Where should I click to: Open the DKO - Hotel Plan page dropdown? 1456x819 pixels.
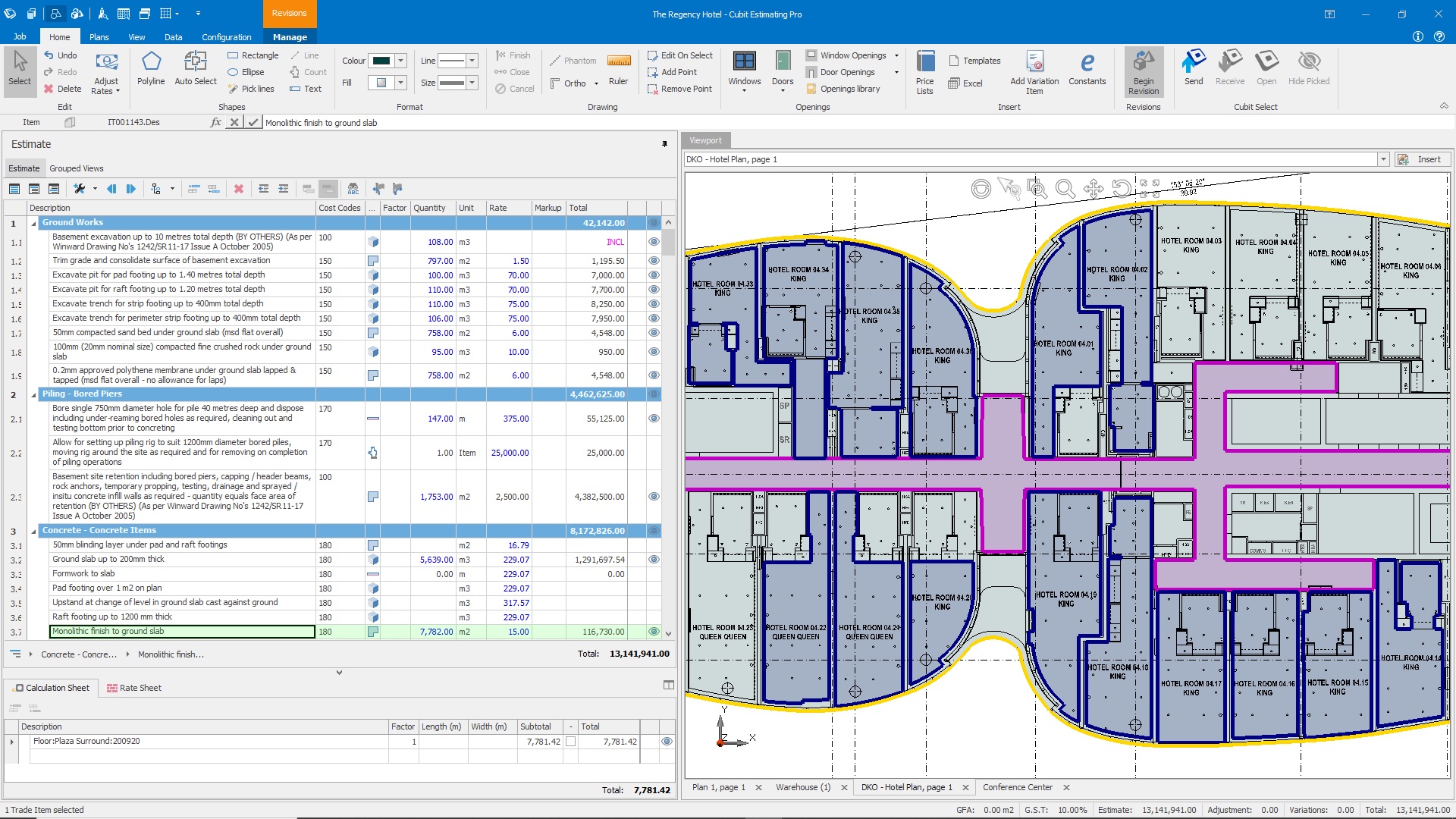tap(1383, 159)
